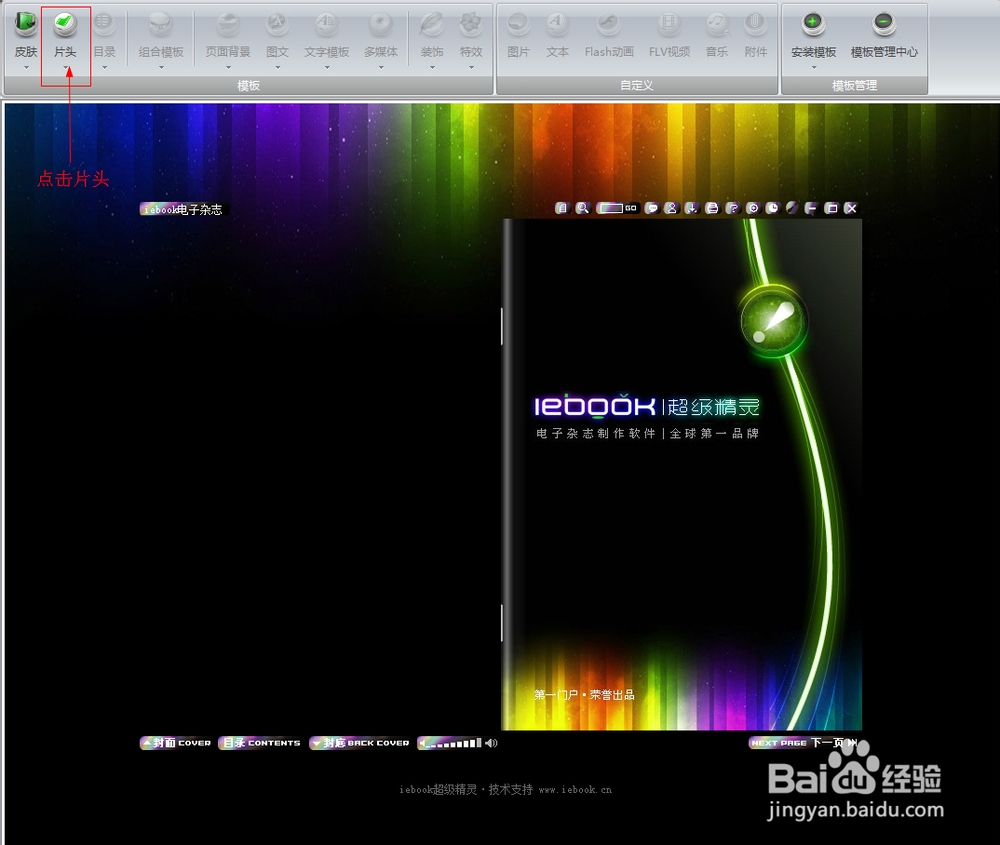Insert a custom 图片 picture
Viewport: 1000px width, 845px height.
tap(518, 24)
